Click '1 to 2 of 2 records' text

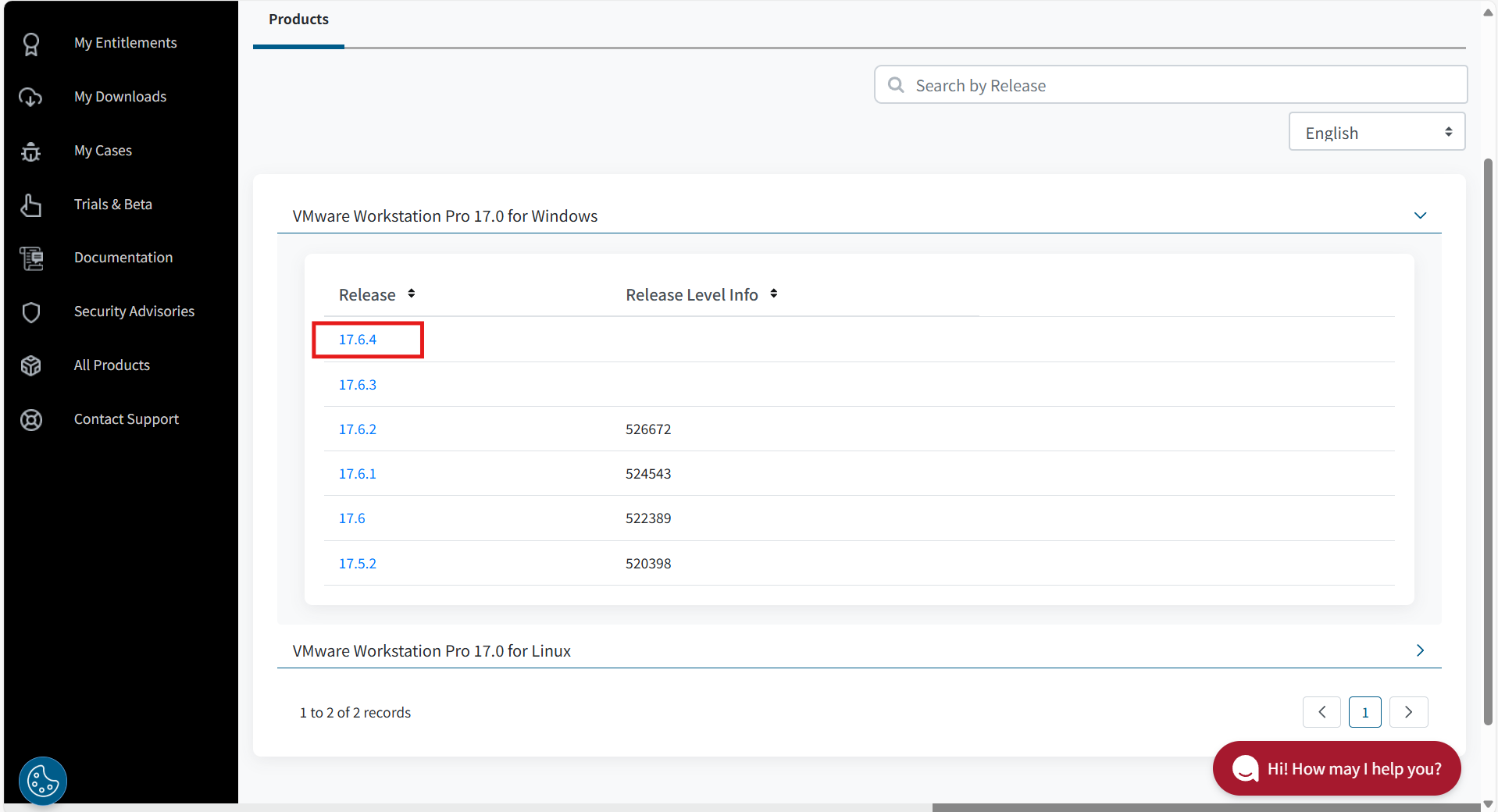pyautogui.click(x=355, y=713)
